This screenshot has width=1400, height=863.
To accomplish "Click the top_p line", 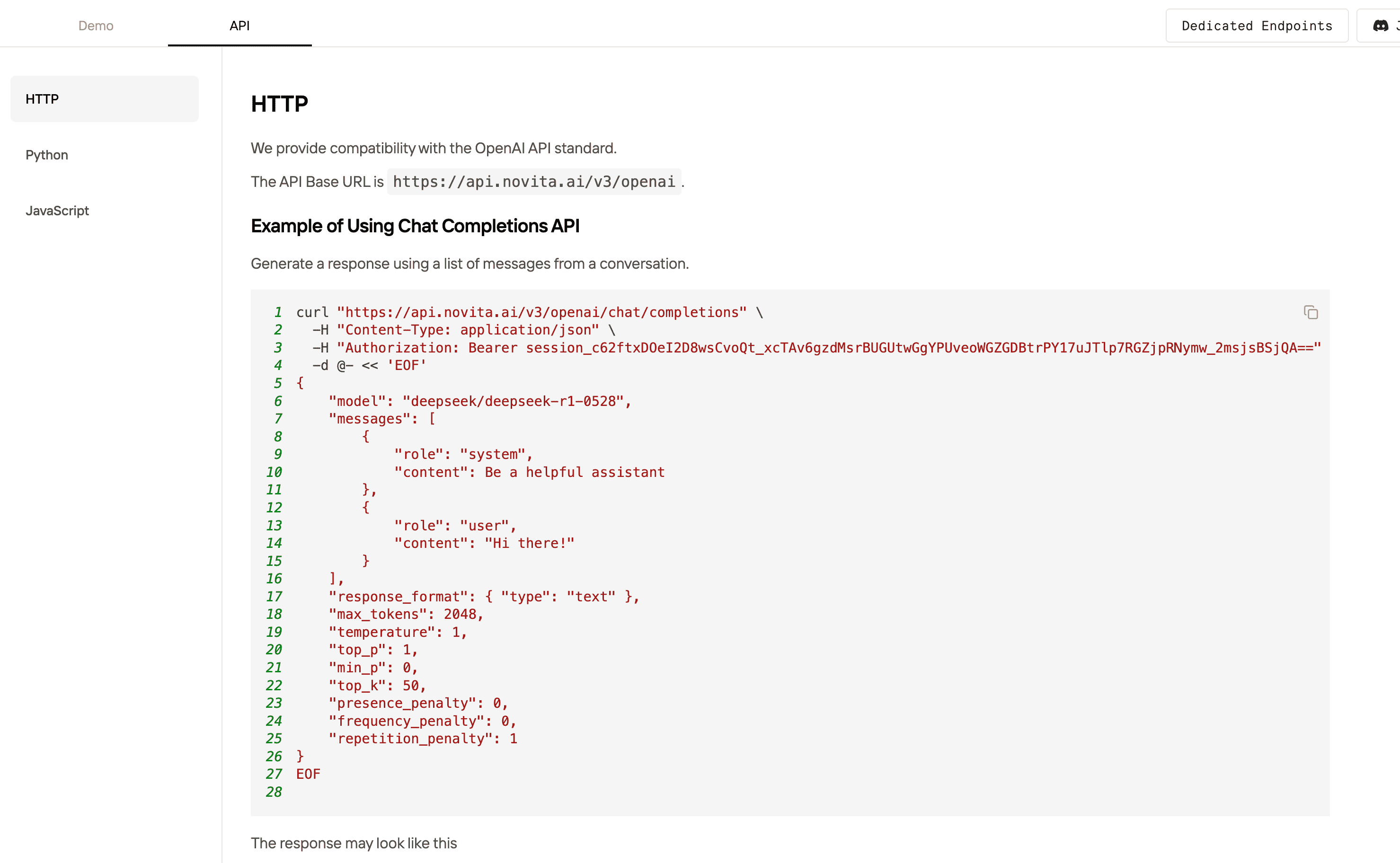I will (373, 650).
